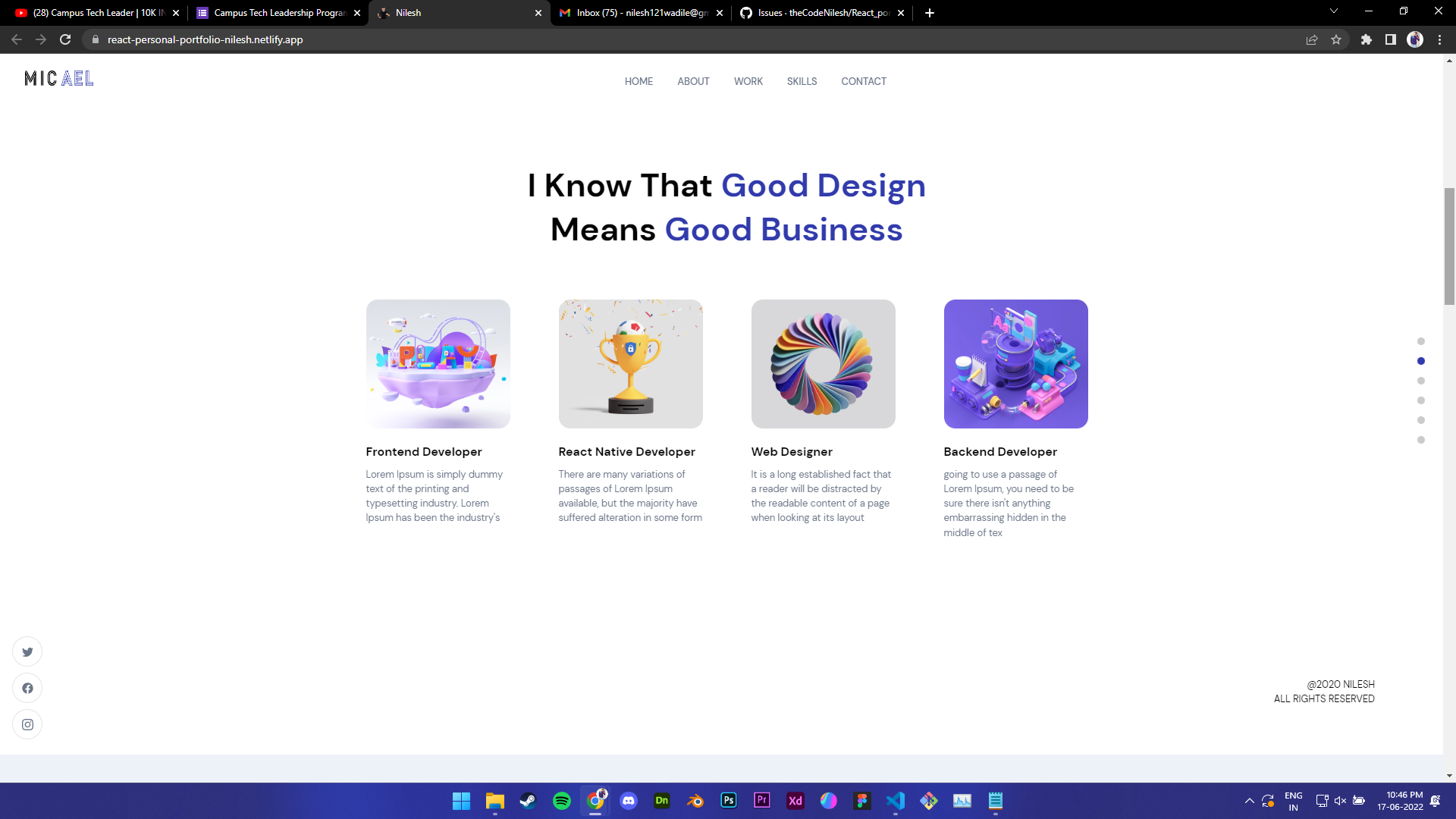Open the Twitter profile icon
1456x819 pixels.
pyautogui.click(x=27, y=651)
